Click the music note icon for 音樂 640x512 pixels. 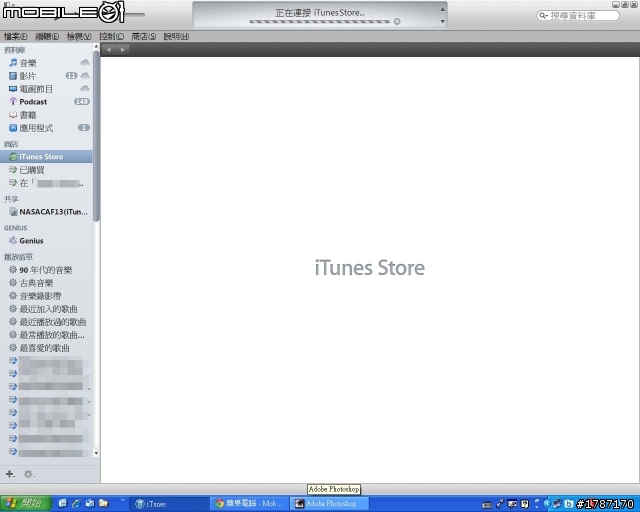tap(13, 62)
